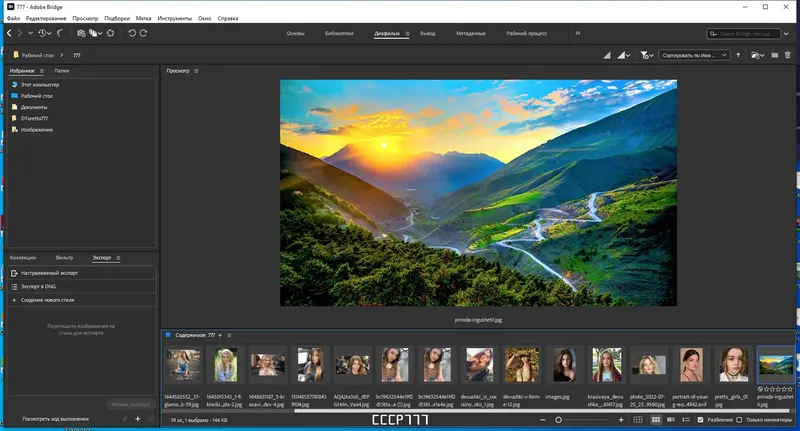Open the Сортировать по Имя dropdown

(694, 55)
